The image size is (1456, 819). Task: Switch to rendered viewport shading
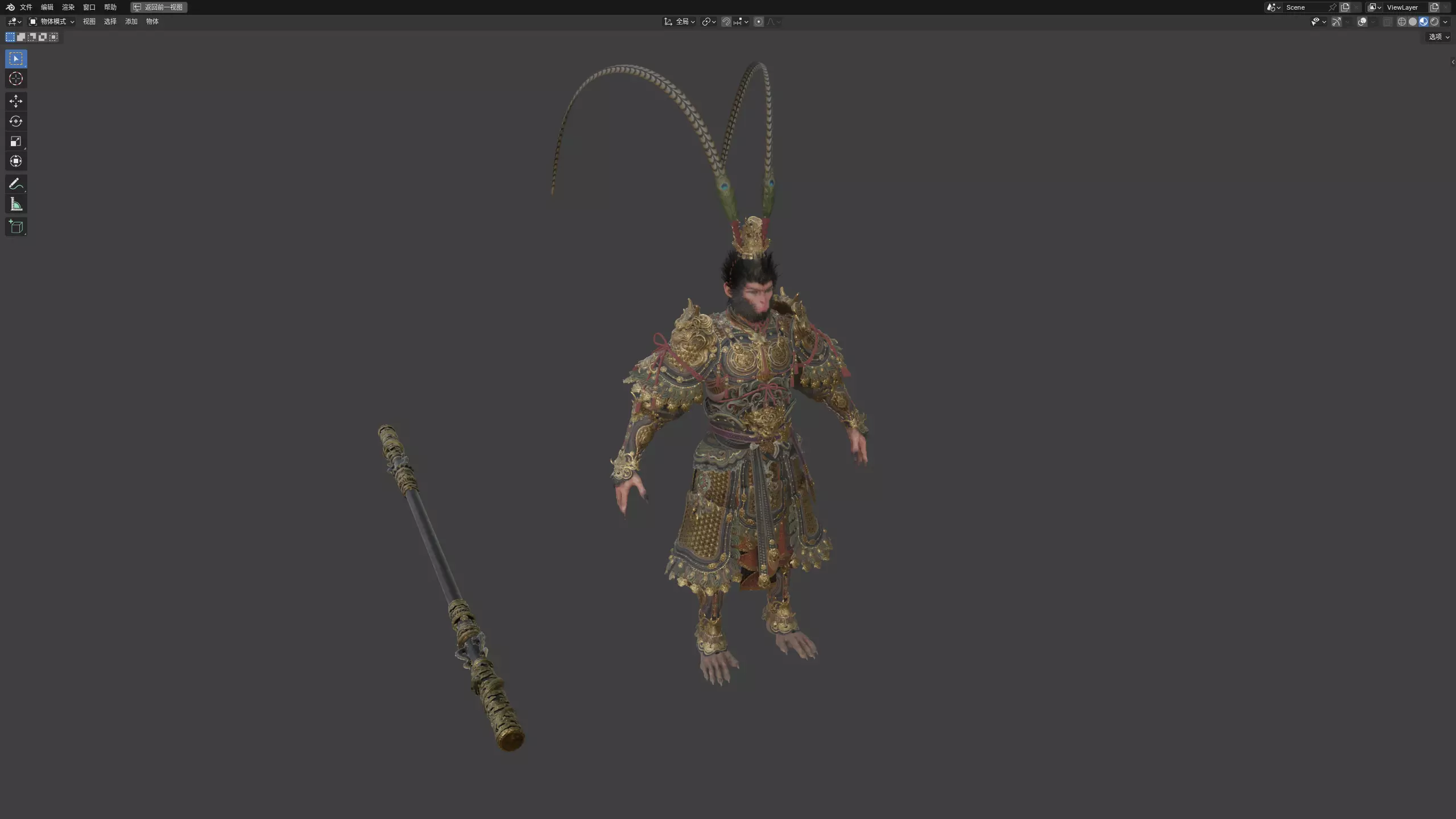[x=1434, y=22]
